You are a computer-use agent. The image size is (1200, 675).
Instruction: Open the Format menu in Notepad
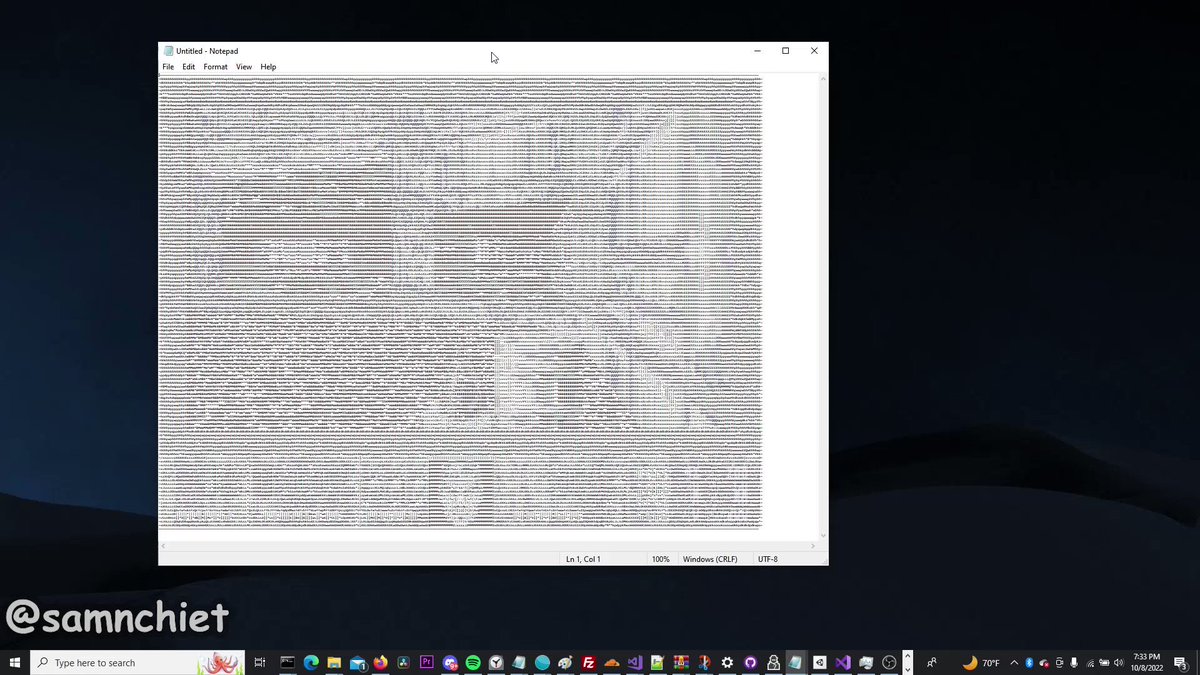pos(215,67)
